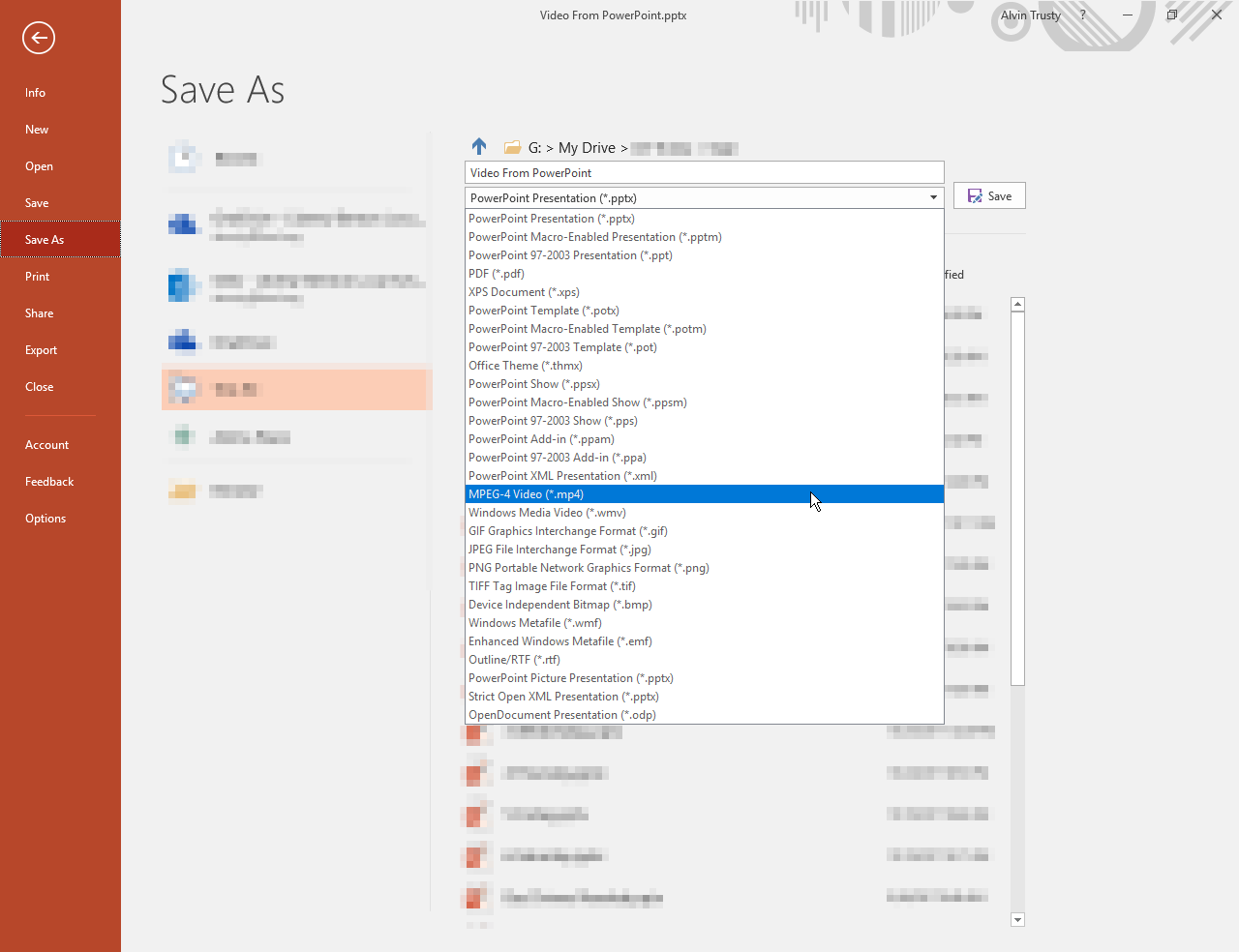Choose JPEG File Interchange Format (*.jpg)

pos(704,550)
